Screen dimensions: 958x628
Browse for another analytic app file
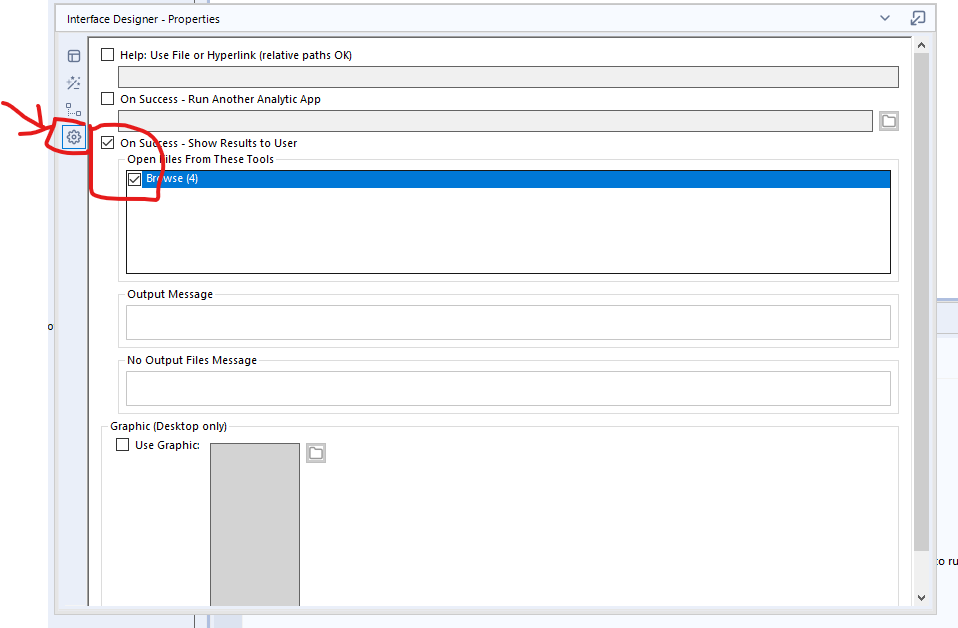pos(889,120)
